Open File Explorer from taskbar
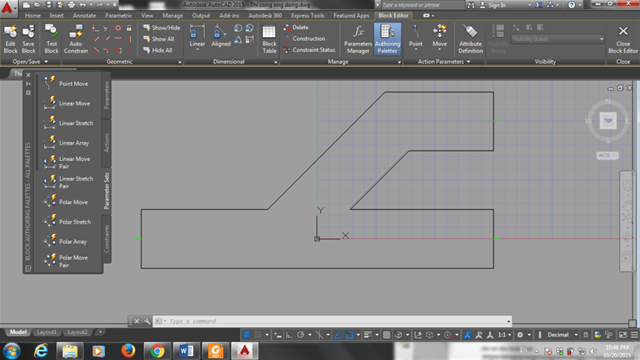640x360 pixels. (x=69, y=351)
